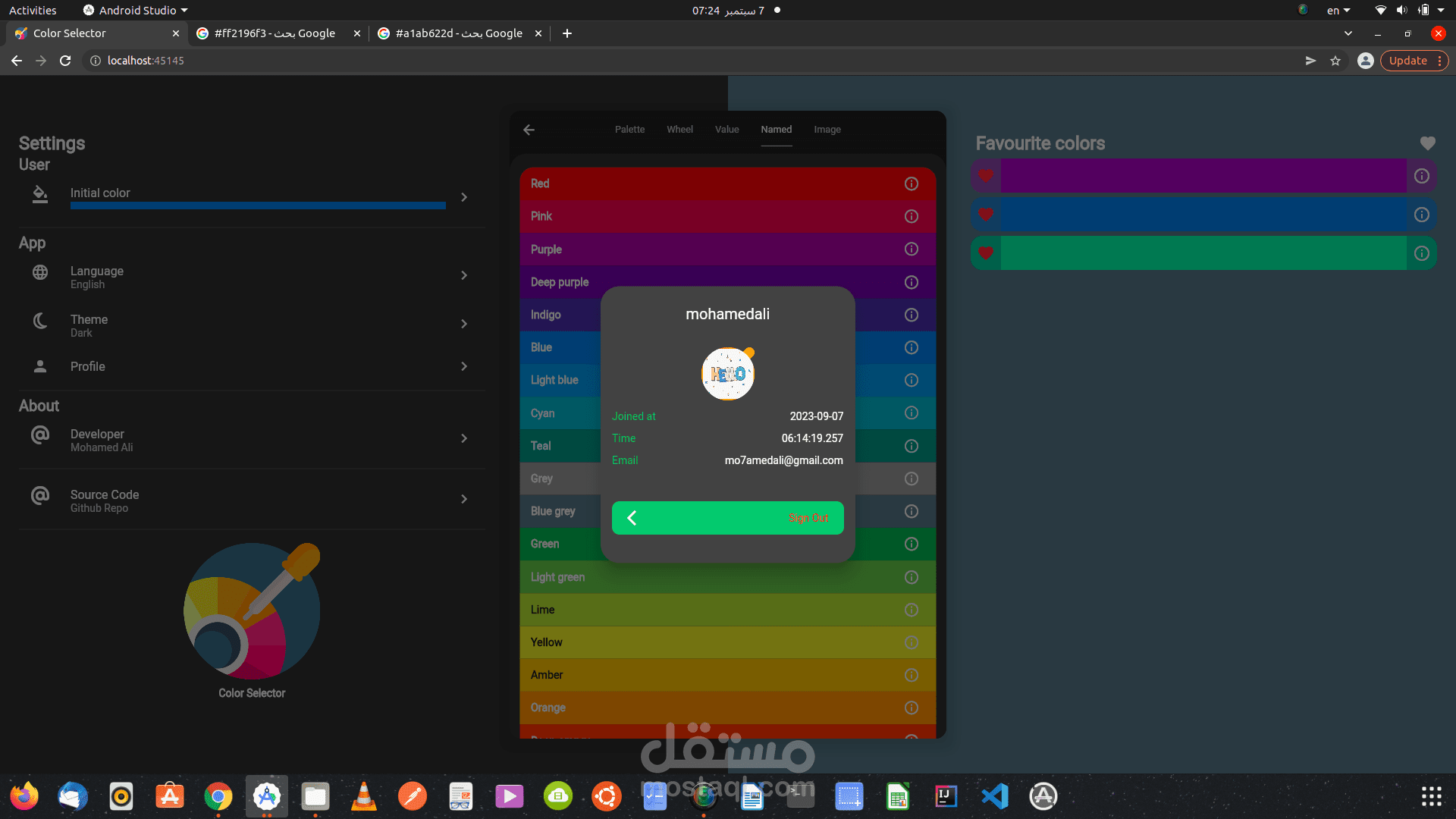Switch to the Image tab
The width and height of the screenshot is (1456, 819).
[x=827, y=130]
